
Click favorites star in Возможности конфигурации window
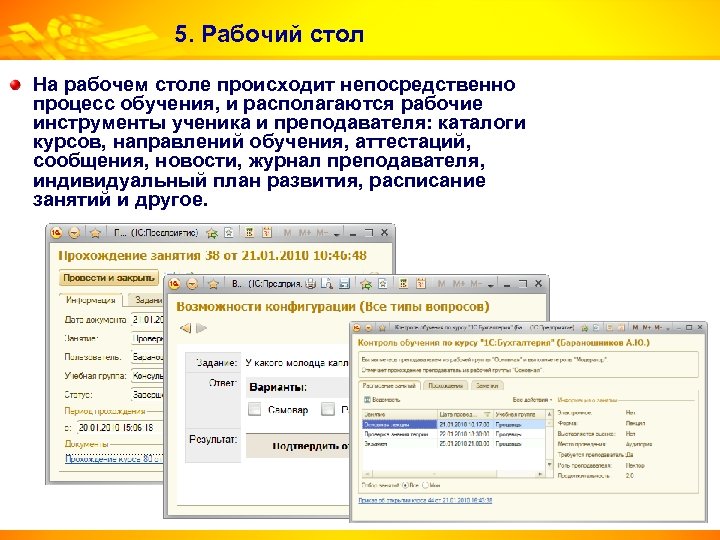(213, 284)
